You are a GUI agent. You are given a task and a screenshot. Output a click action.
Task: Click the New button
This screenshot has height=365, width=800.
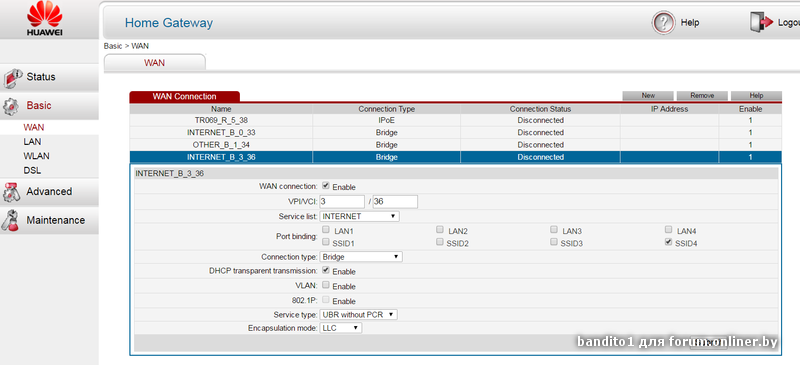click(648, 95)
